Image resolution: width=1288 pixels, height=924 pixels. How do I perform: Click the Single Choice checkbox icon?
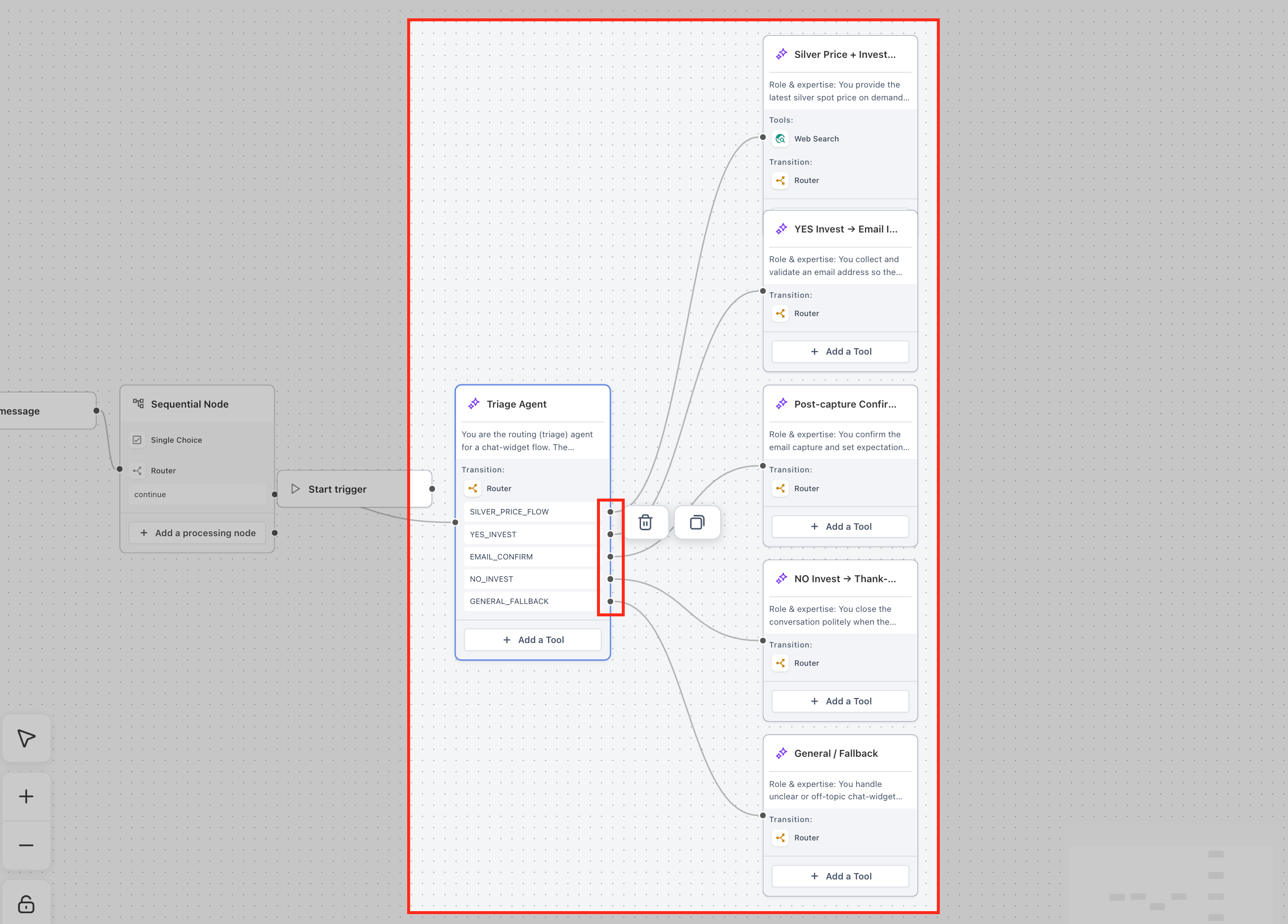137,440
